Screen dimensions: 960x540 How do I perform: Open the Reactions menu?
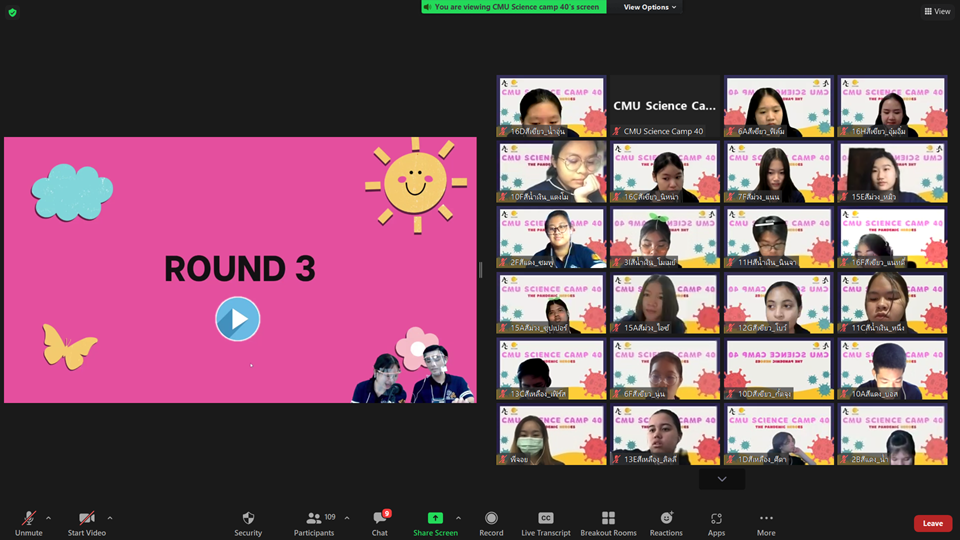click(x=666, y=518)
